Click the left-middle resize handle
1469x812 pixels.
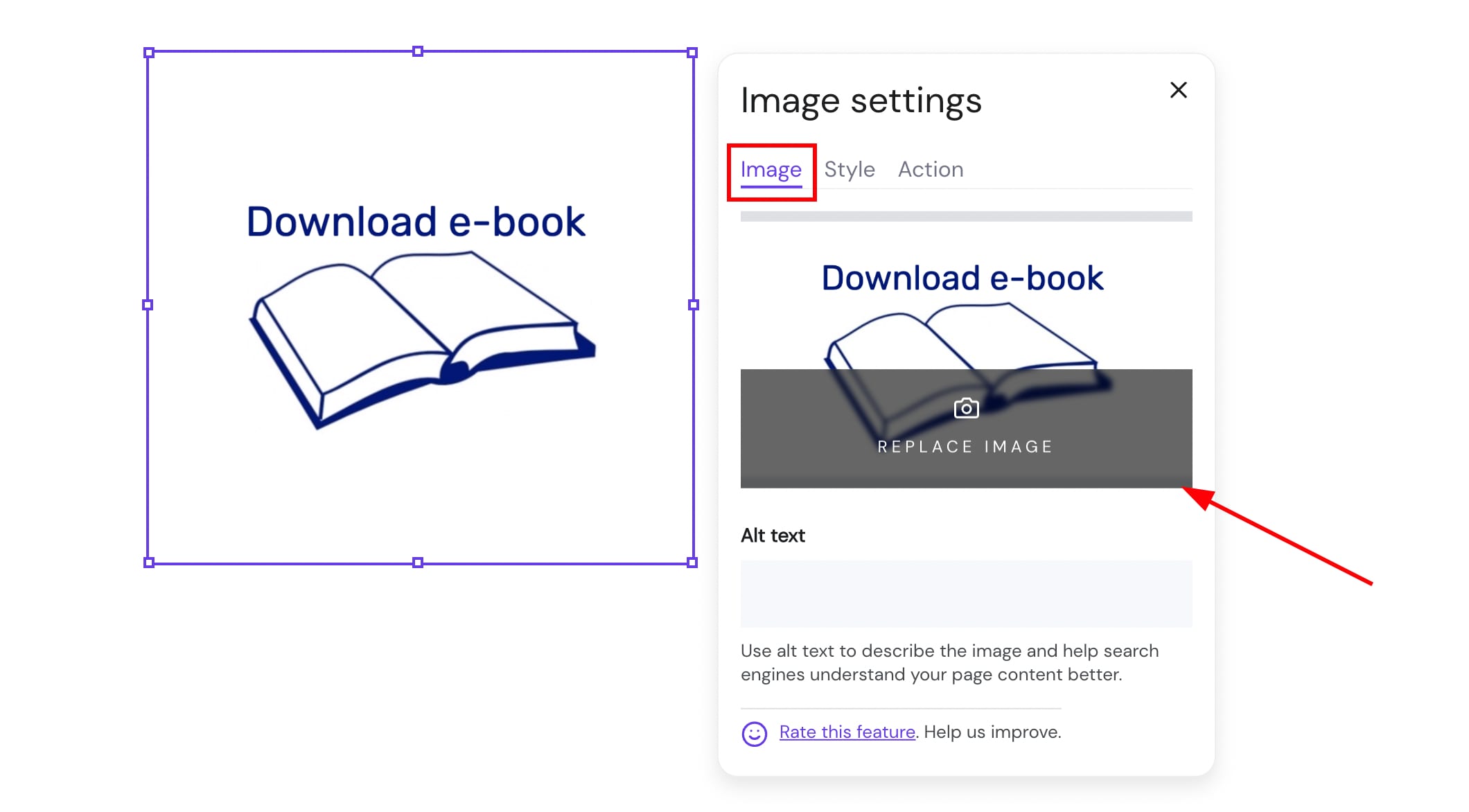point(148,305)
